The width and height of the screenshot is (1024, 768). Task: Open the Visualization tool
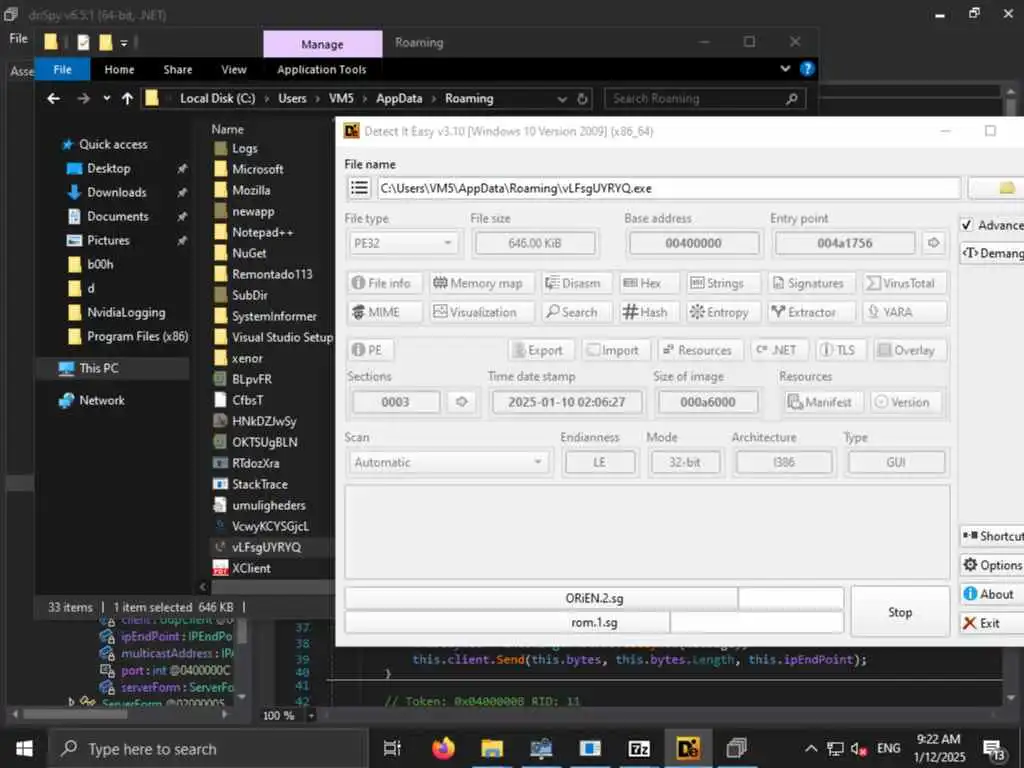coord(482,312)
